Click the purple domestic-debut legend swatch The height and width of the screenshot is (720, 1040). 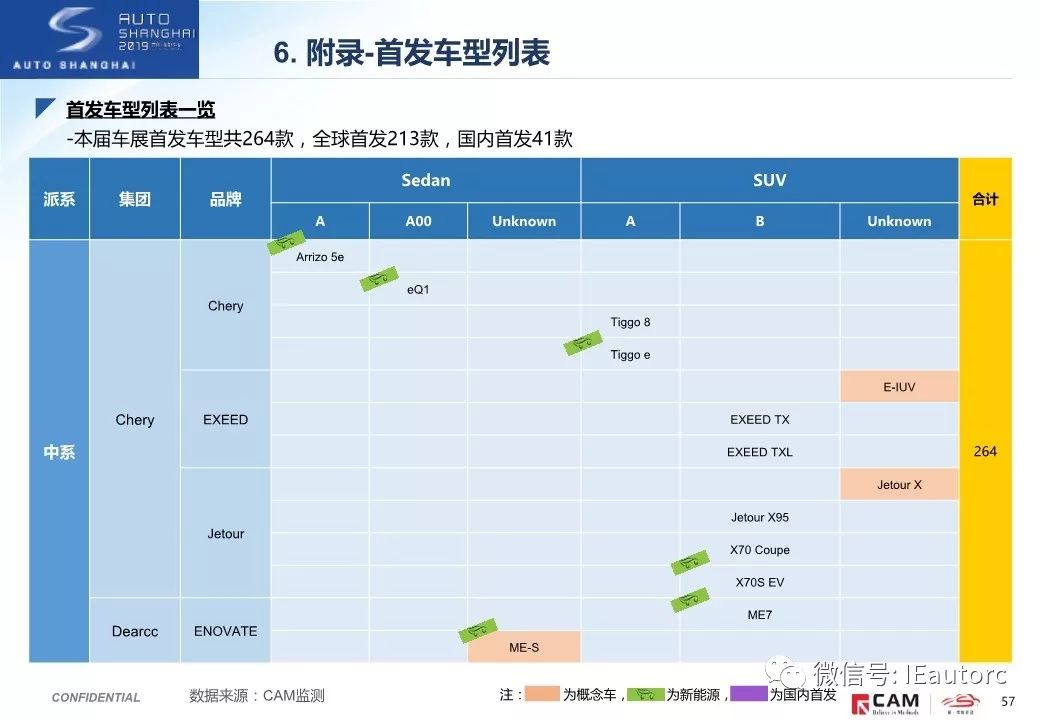coord(749,693)
